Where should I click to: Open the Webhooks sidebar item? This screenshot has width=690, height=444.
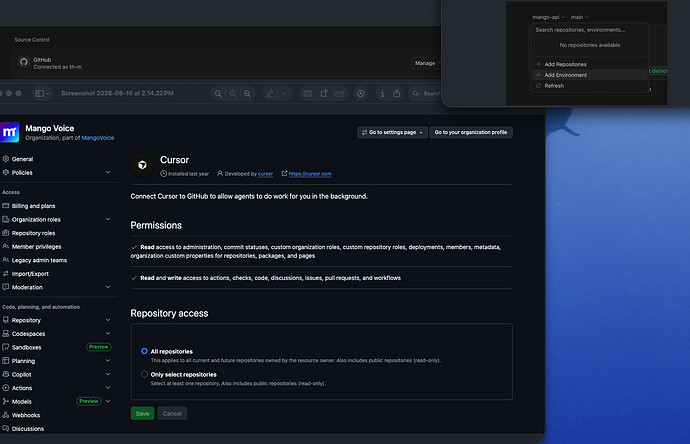(x=26, y=415)
